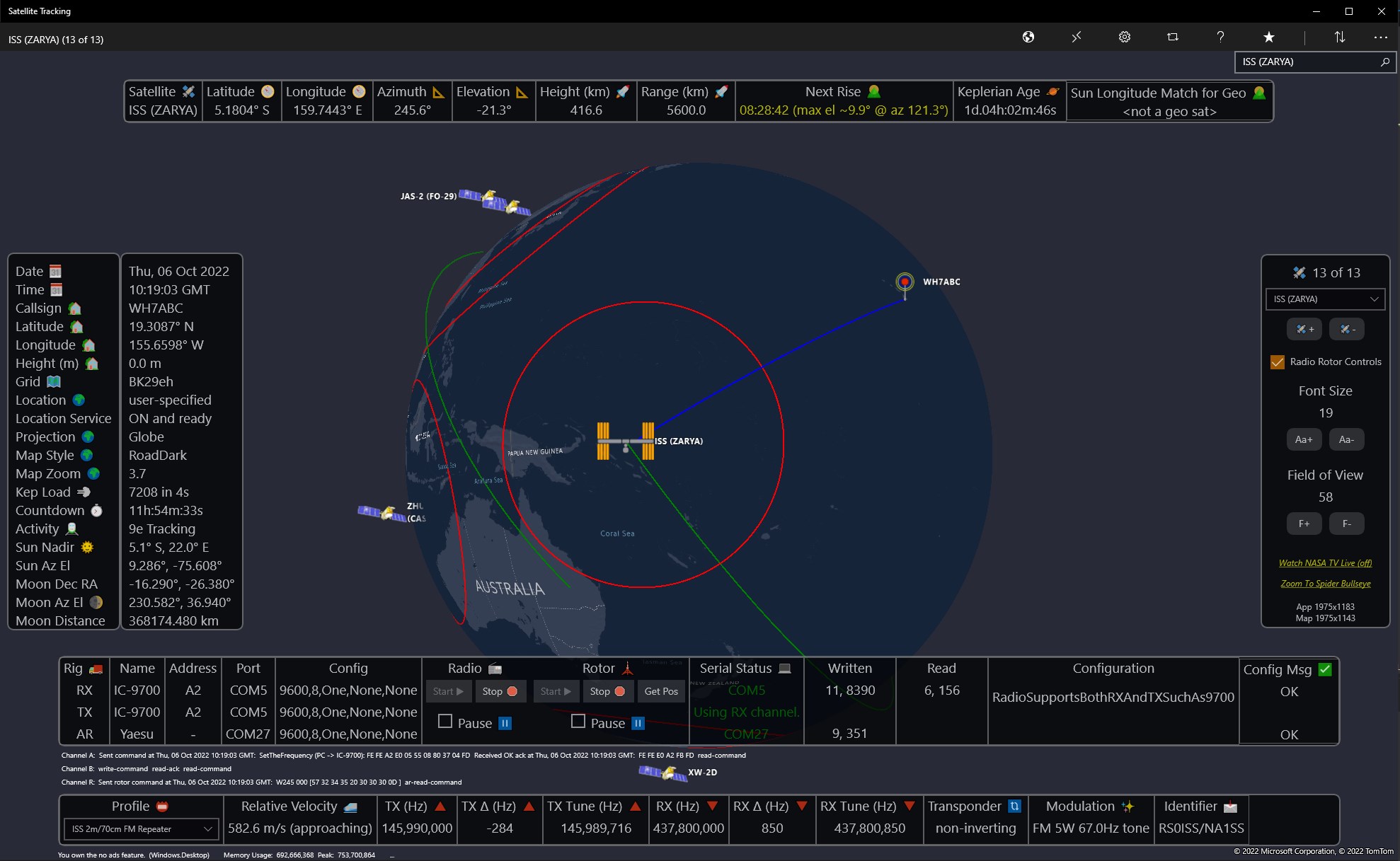
Task: Click the Zoom To Spider Bullseye link
Action: (1326, 583)
